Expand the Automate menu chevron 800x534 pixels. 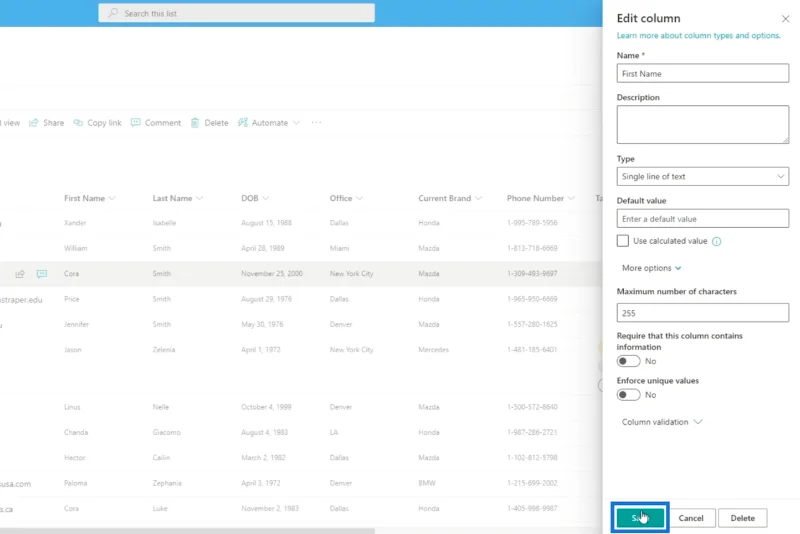tap(296, 123)
